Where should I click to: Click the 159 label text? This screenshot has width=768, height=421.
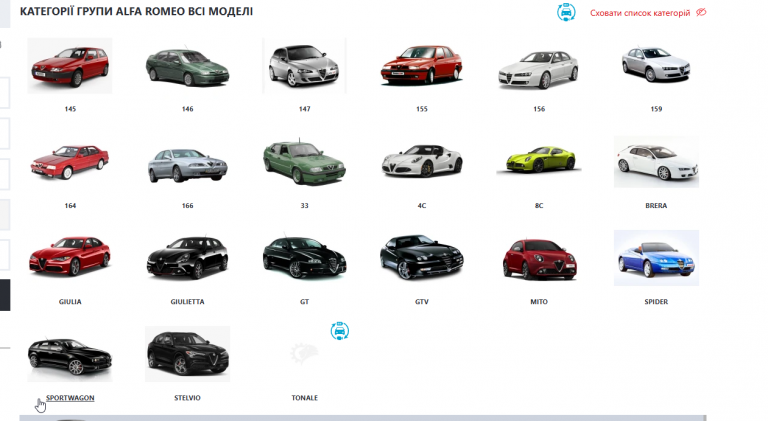point(656,109)
